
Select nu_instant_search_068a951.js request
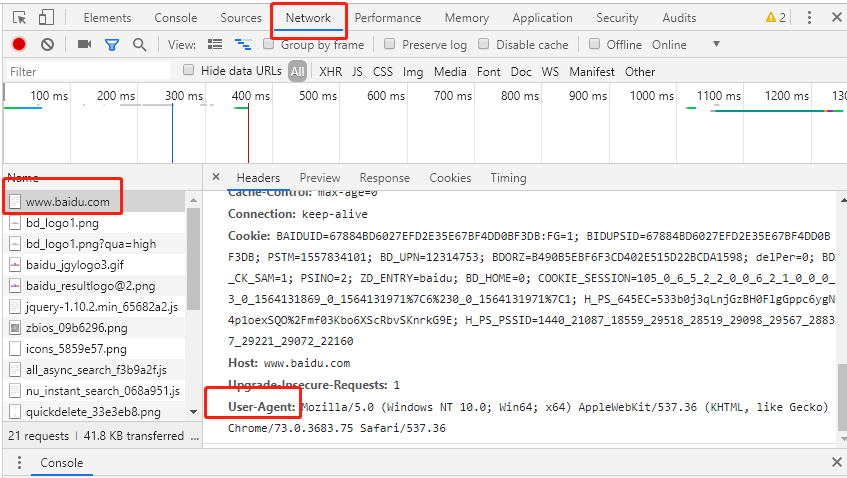(x=95, y=391)
